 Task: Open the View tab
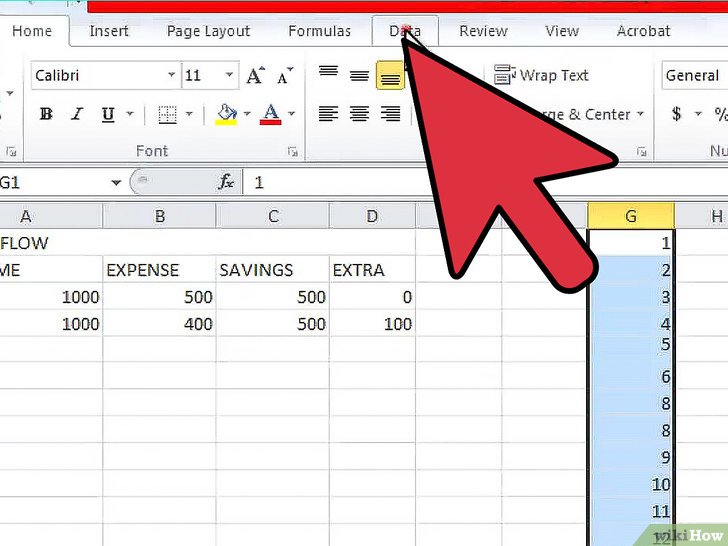(562, 31)
